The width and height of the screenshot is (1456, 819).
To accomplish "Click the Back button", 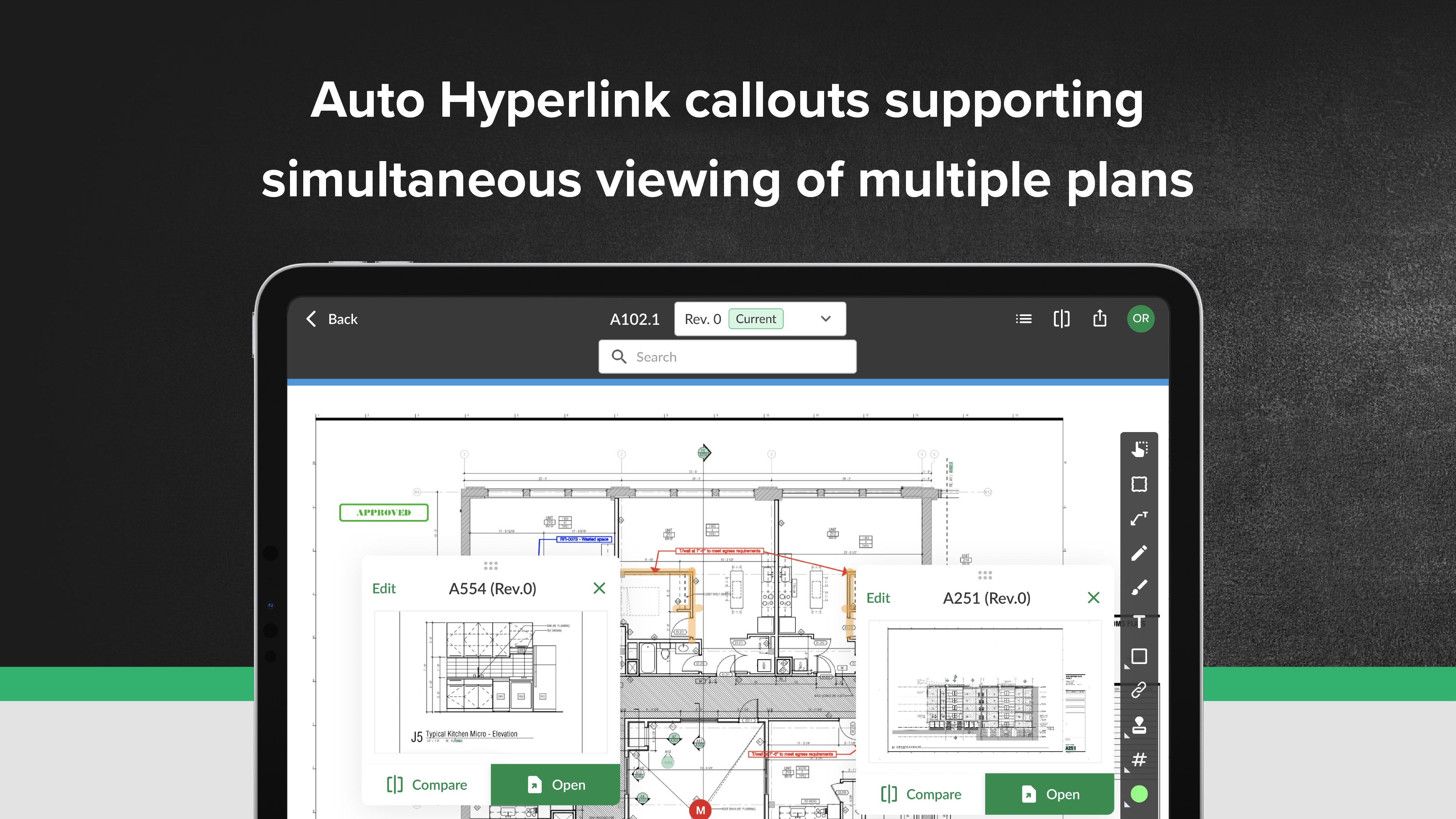I will (332, 319).
